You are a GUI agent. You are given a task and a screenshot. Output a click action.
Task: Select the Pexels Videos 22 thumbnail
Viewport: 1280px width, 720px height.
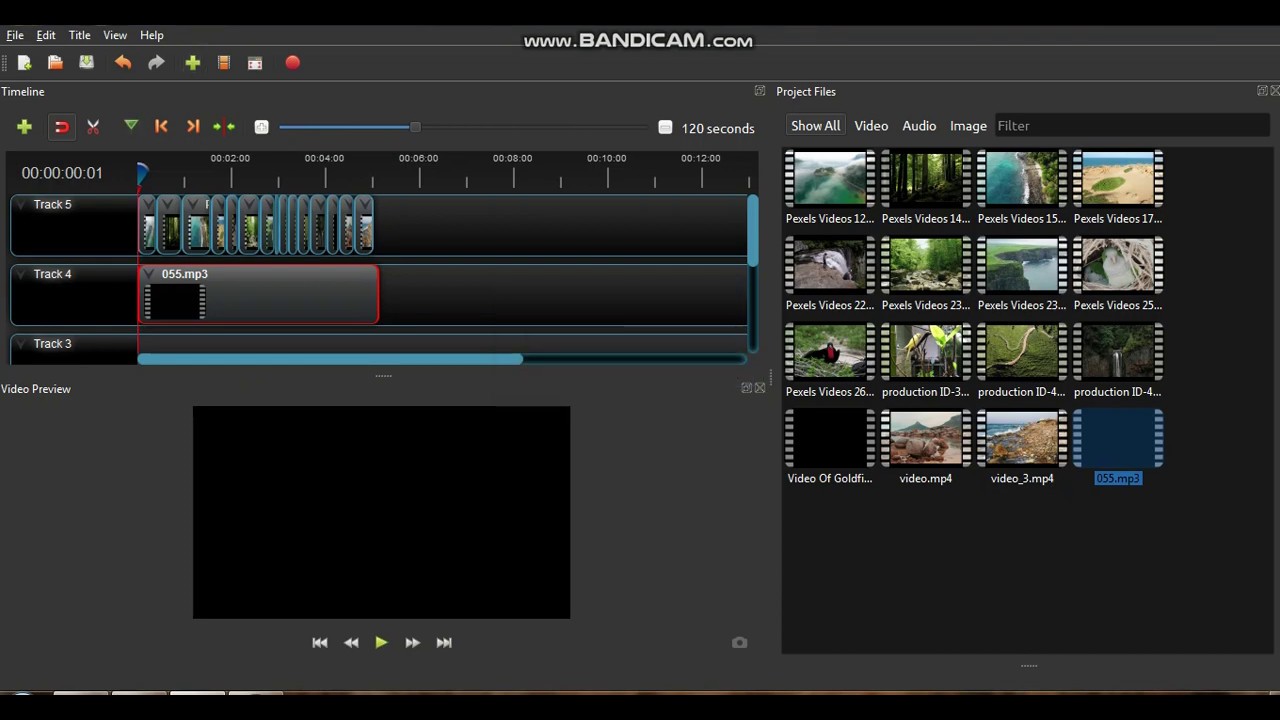[x=830, y=265]
